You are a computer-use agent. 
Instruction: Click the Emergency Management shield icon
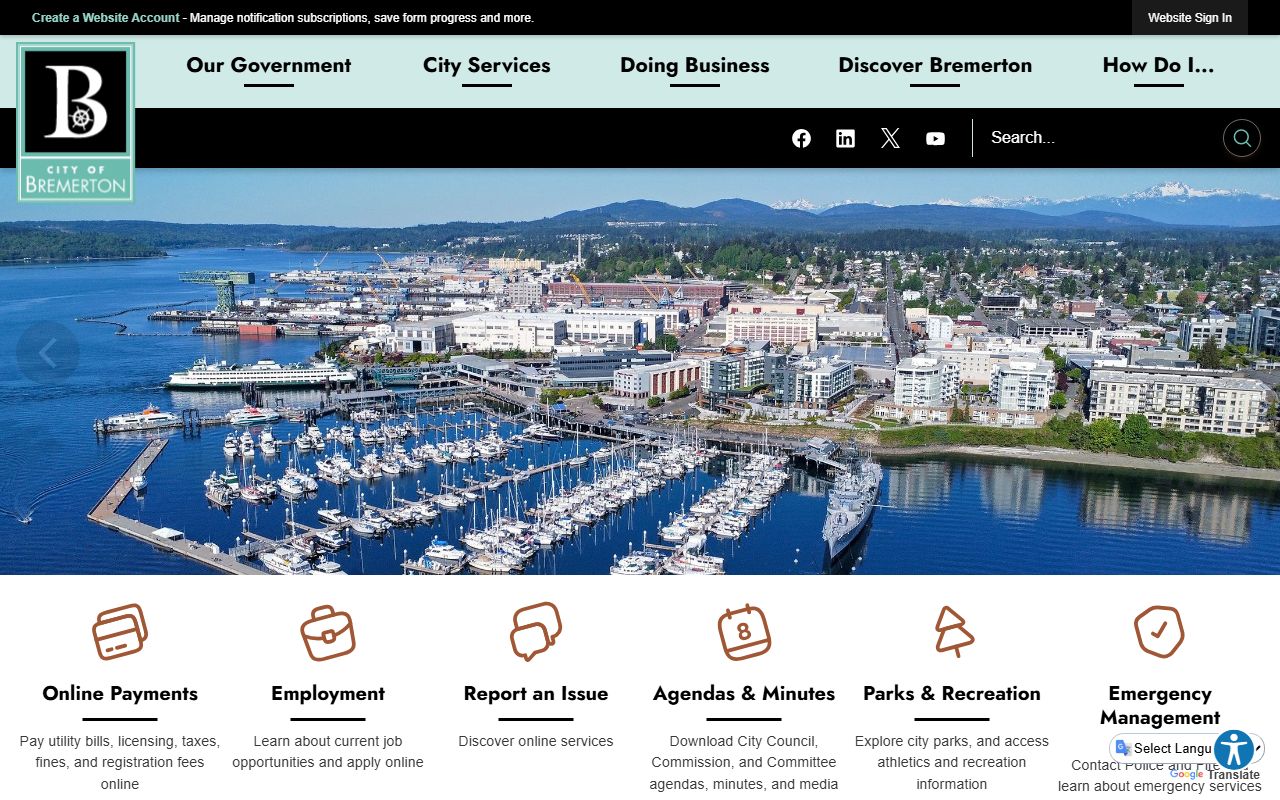[1160, 632]
